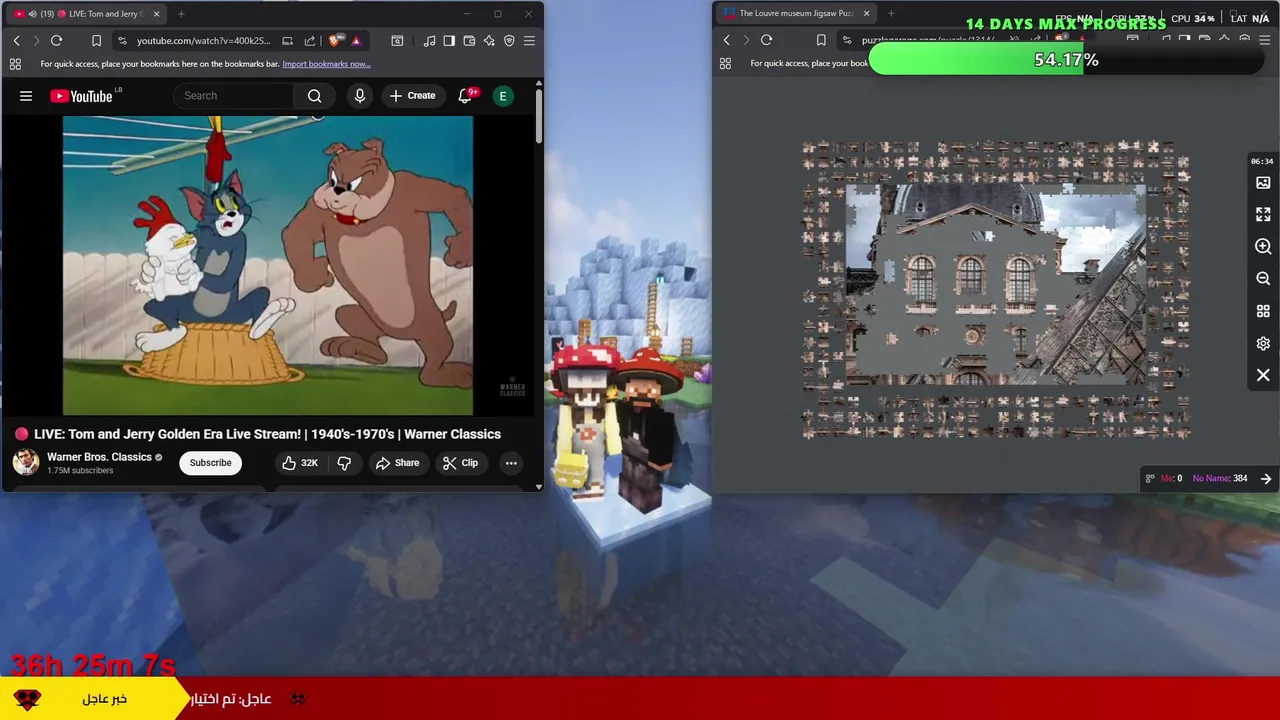Reload the YouTube page

57,41
